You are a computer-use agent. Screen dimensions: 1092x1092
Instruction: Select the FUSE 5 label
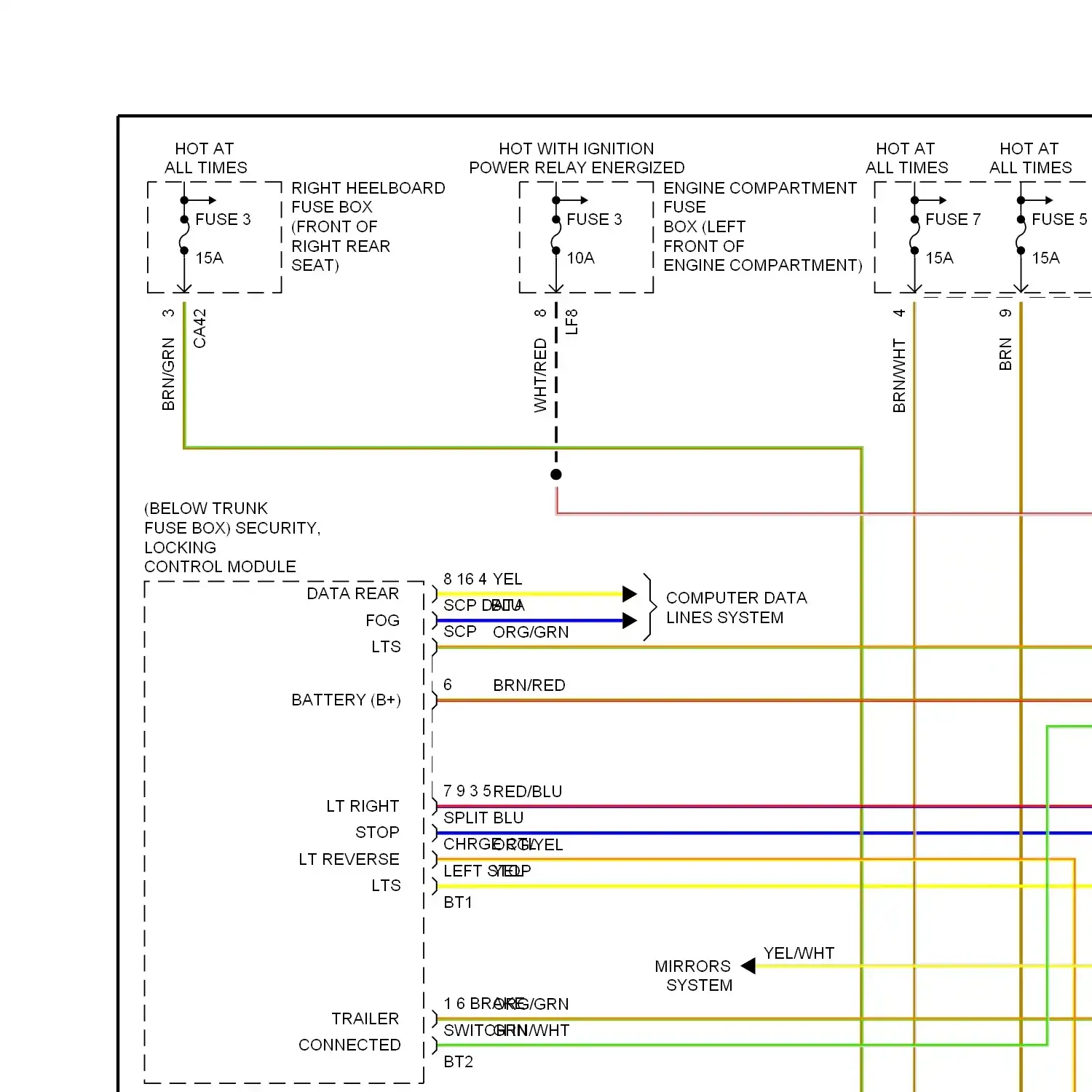[1059, 219]
